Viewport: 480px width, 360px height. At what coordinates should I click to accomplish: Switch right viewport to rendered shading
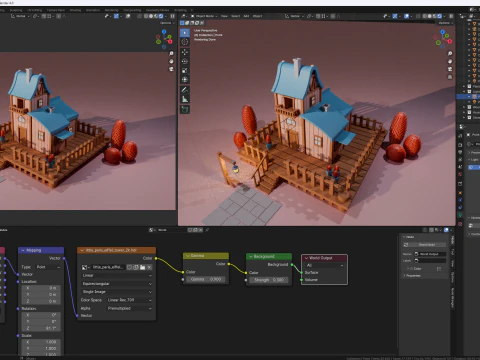point(439,16)
